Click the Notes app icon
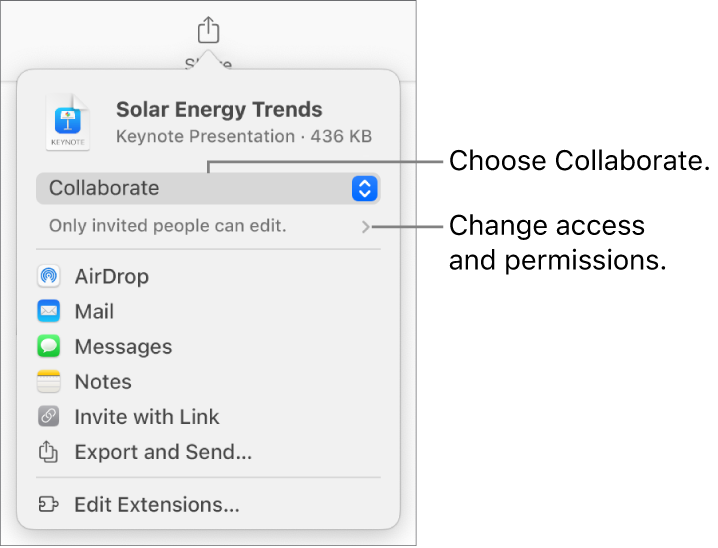718x548 pixels. click(x=49, y=382)
